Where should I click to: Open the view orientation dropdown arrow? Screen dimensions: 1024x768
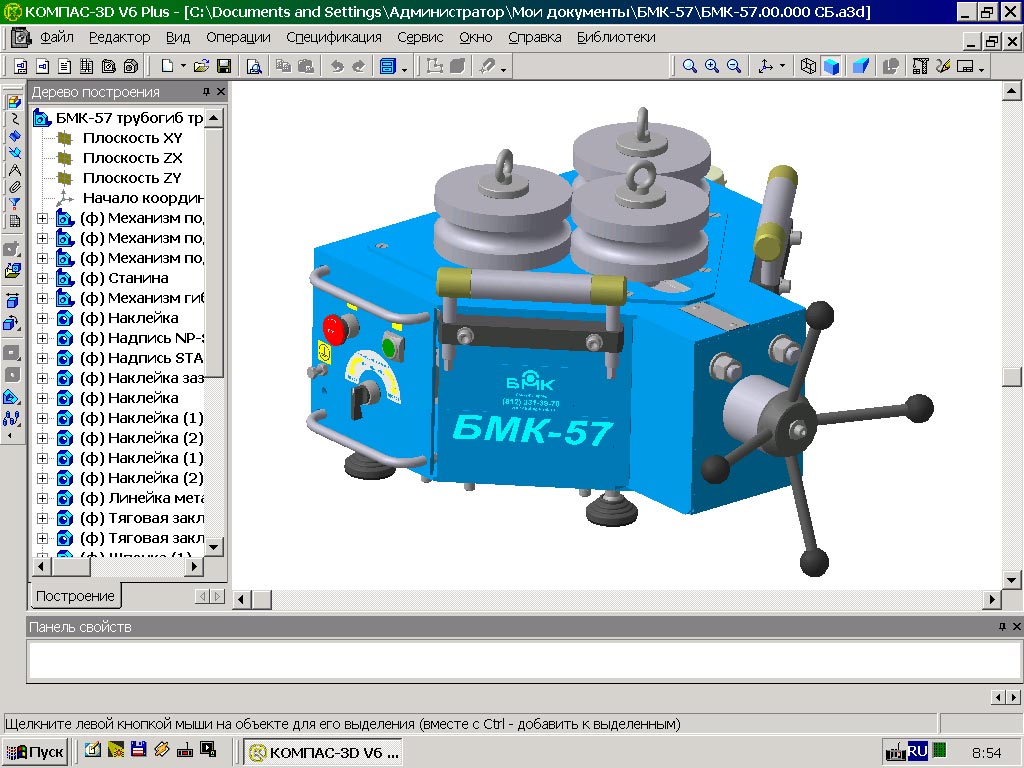[782, 67]
